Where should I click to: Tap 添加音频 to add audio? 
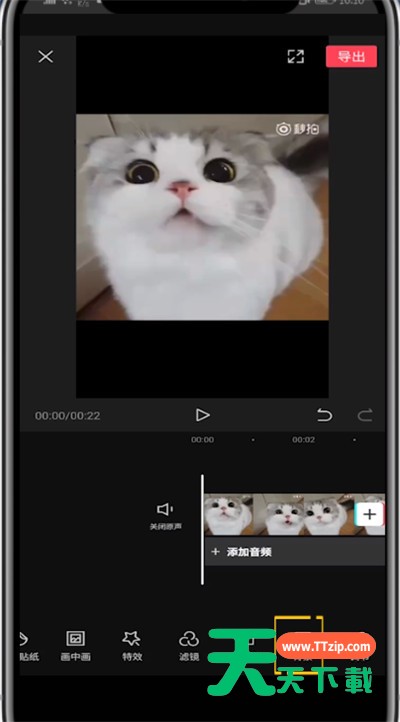[x=295, y=552]
